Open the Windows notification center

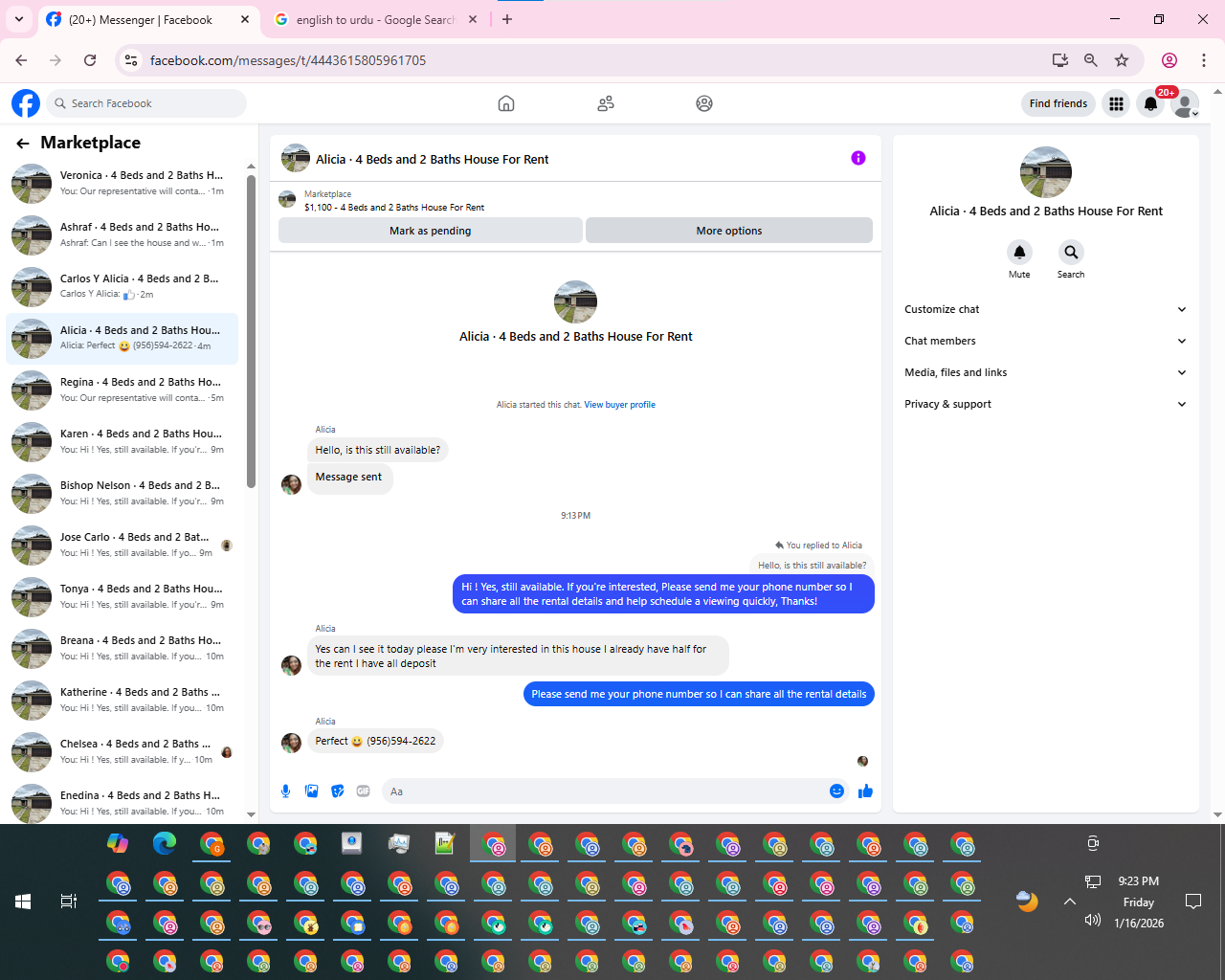click(1193, 902)
